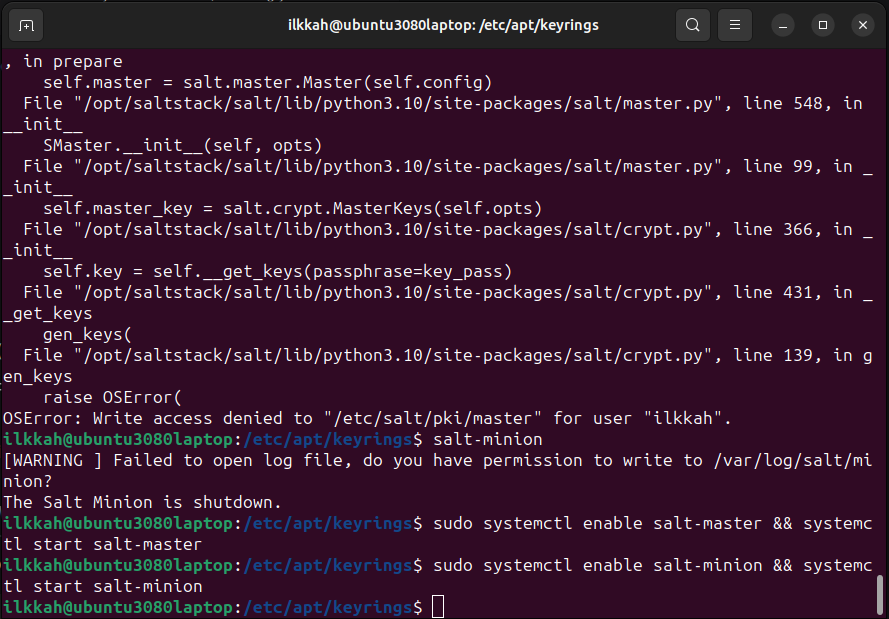Open the terminal search tool
Image resolution: width=889 pixels, height=619 pixels.
click(x=692, y=24)
